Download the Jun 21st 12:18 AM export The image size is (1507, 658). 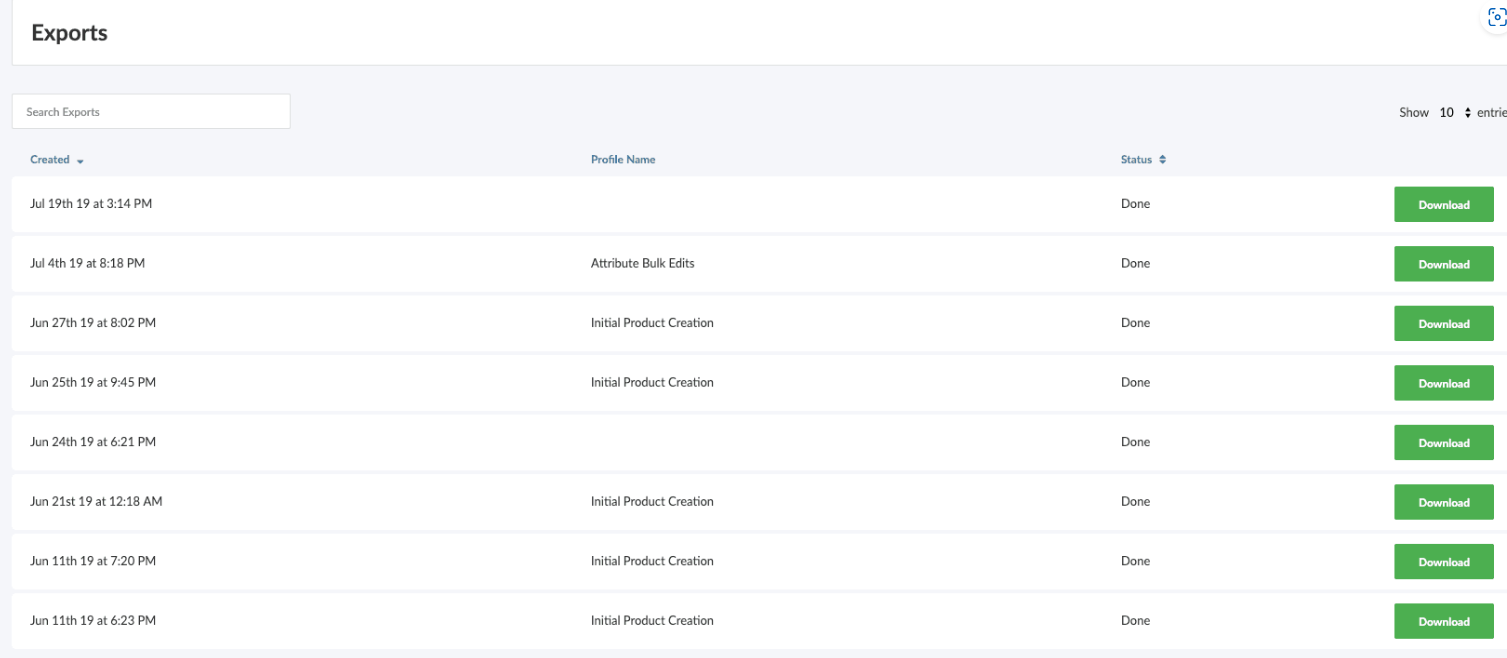1443,502
